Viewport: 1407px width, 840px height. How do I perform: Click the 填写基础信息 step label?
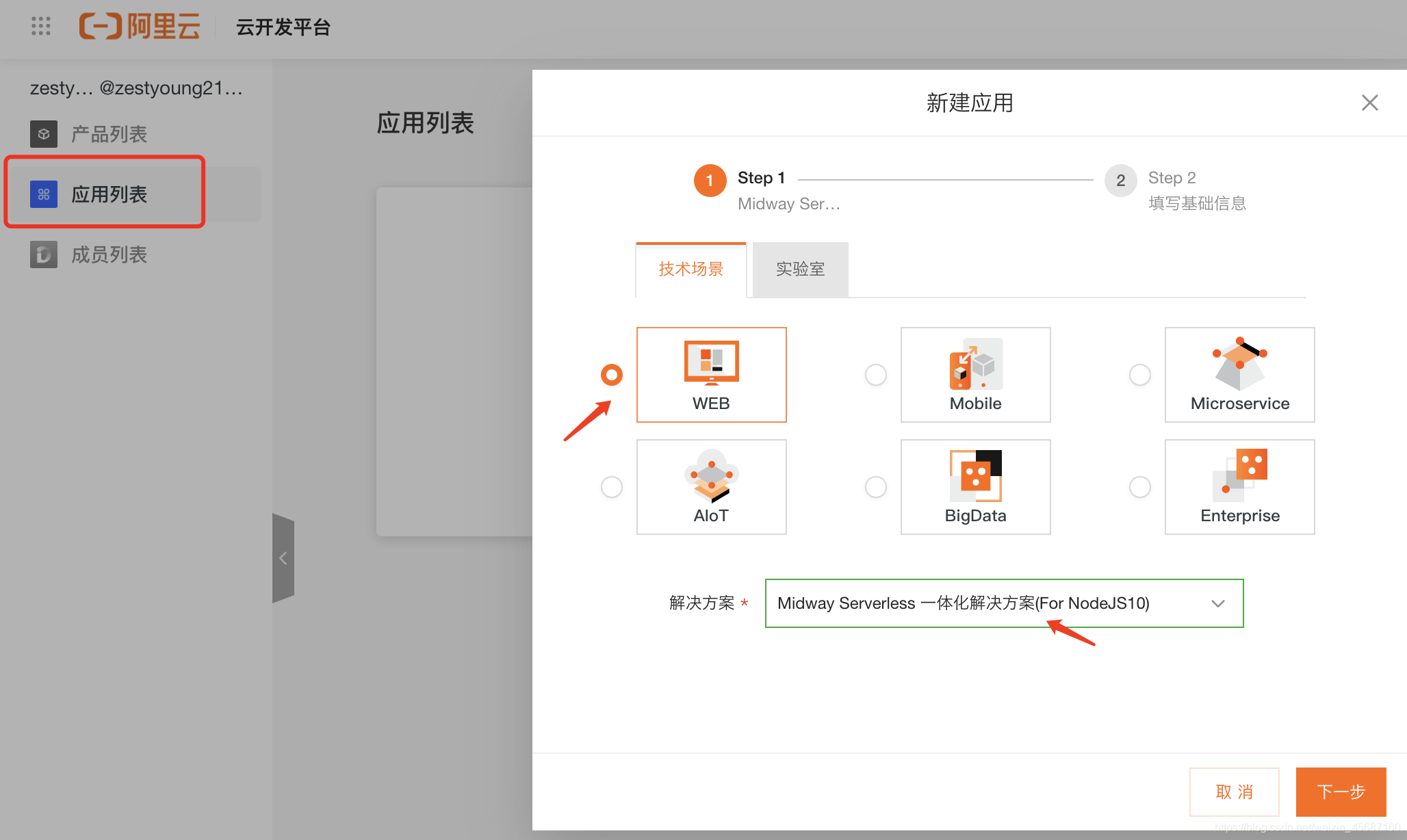tap(1197, 203)
